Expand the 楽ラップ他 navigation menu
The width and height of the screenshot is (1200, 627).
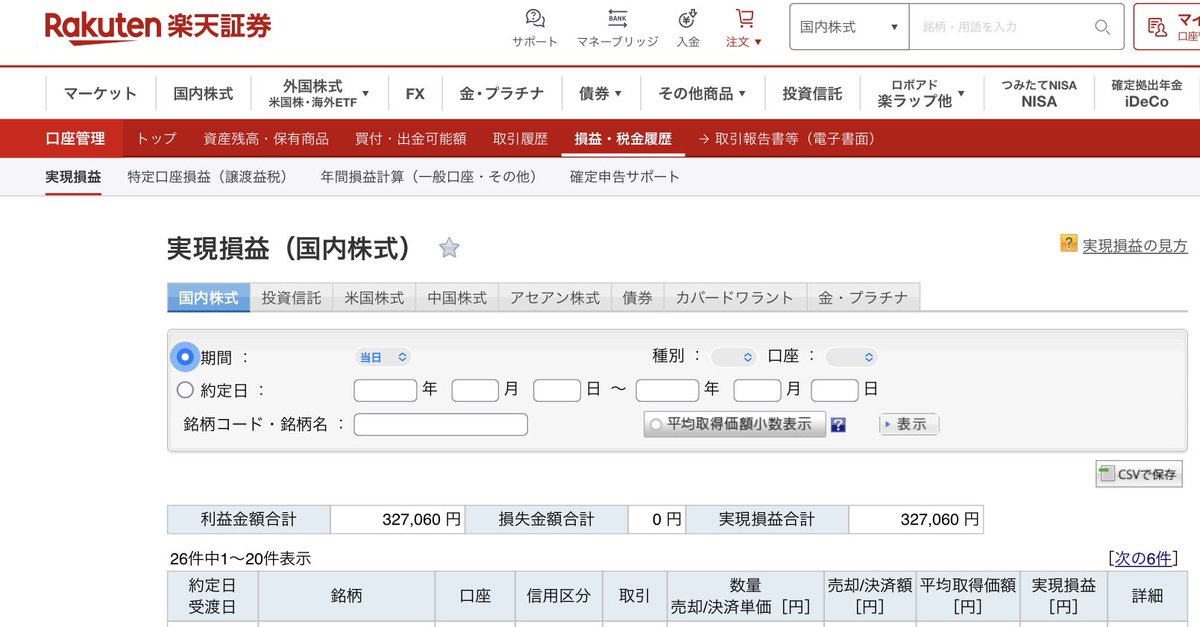[x=921, y=93]
